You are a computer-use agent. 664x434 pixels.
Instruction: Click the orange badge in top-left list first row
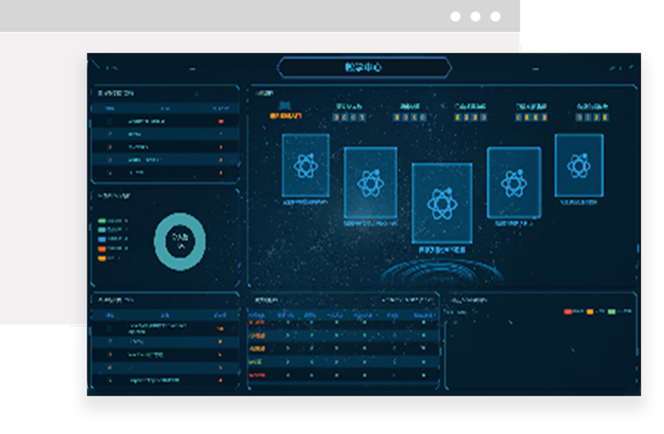(x=221, y=122)
